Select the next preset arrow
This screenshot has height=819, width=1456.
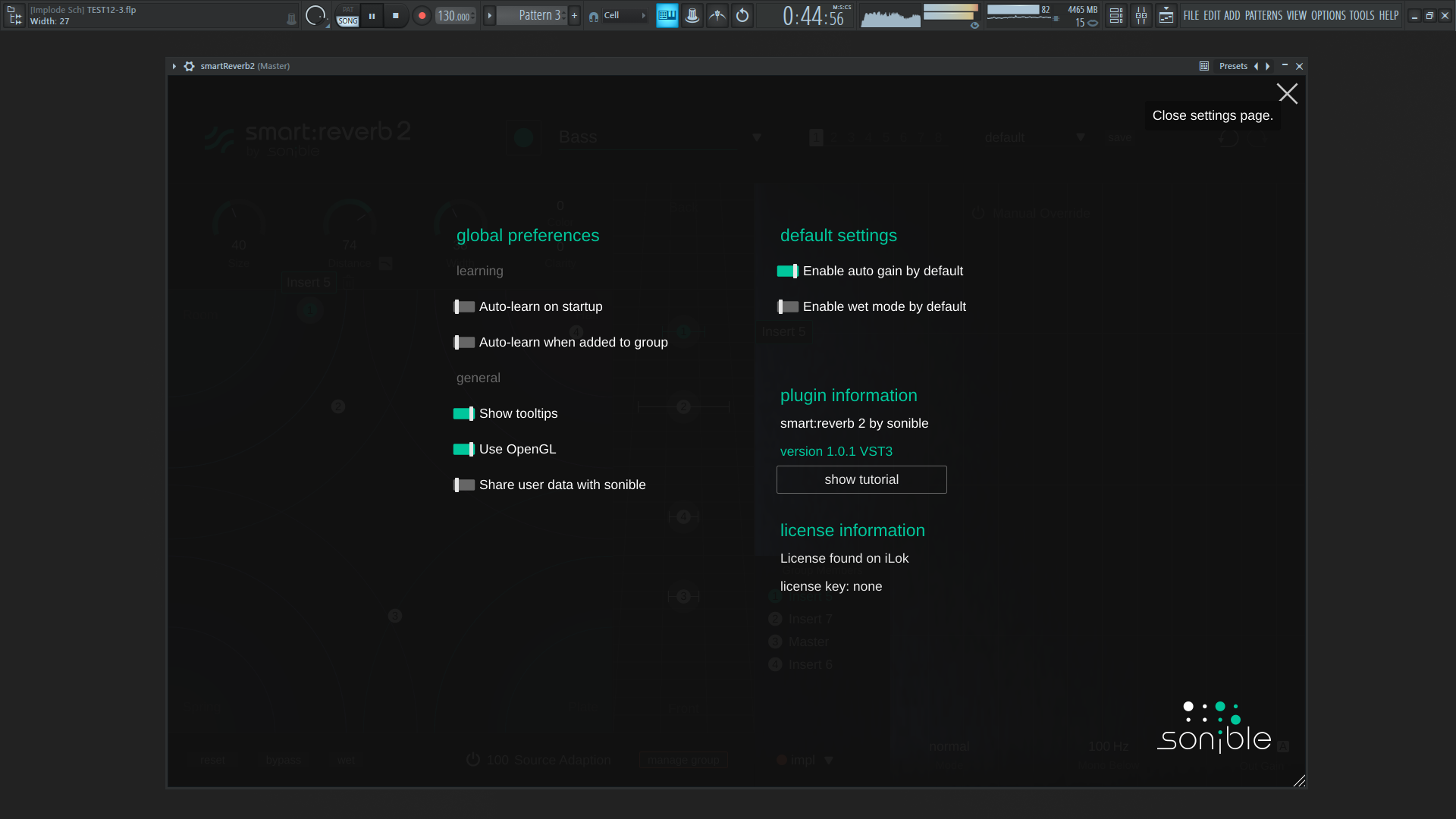coord(1268,66)
